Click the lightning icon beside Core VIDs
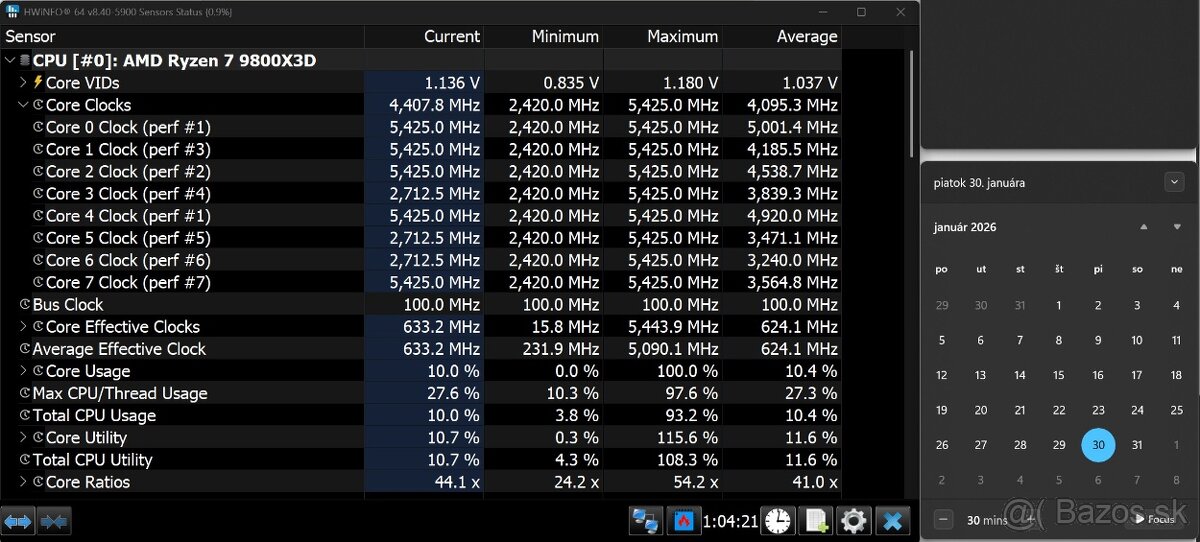Image resolution: width=1200 pixels, height=542 pixels. (x=38, y=83)
